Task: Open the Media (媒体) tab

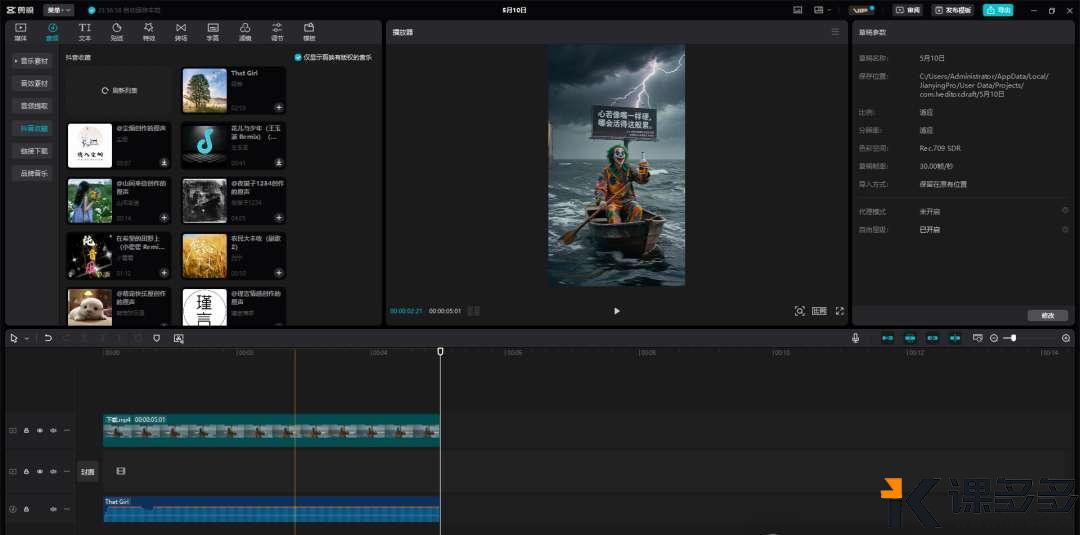Action: [21, 32]
